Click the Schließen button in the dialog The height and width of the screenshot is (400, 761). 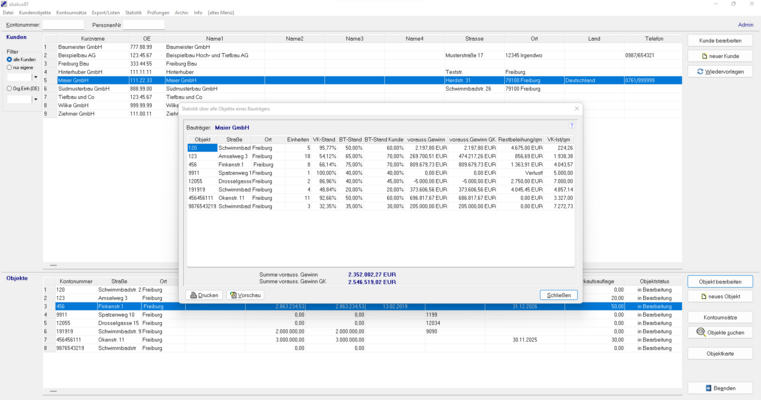pyautogui.click(x=558, y=295)
